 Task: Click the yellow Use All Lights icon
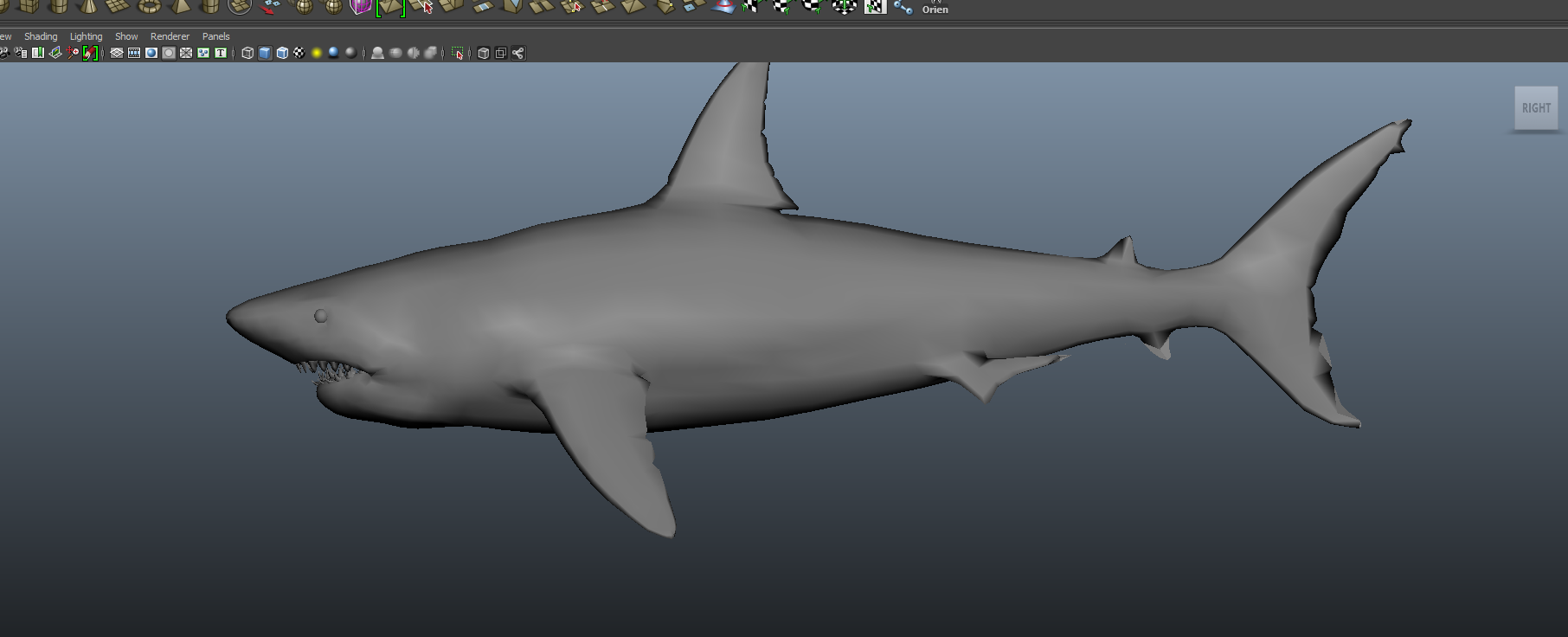click(x=317, y=54)
